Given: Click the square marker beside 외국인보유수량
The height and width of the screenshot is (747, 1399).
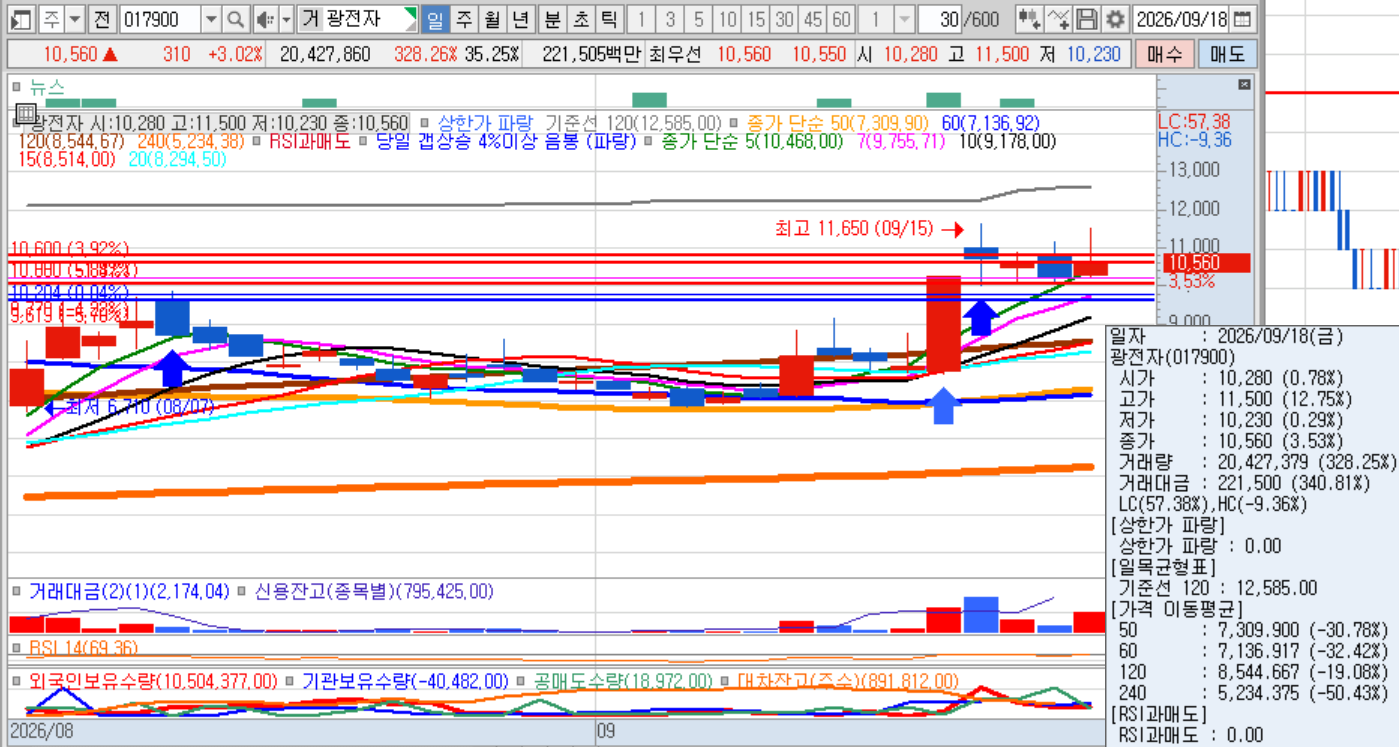Looking at the screenshot, I should coord(17,681).
